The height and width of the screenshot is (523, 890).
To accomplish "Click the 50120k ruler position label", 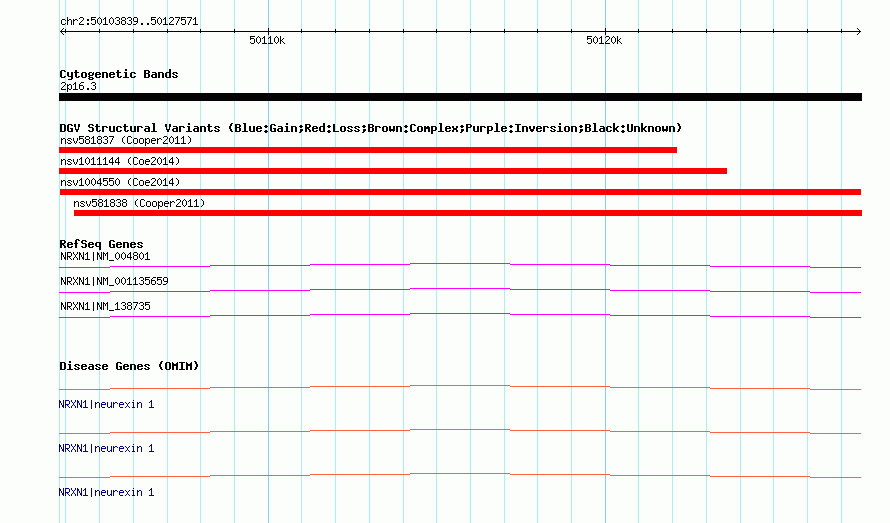I will (604, 40).
